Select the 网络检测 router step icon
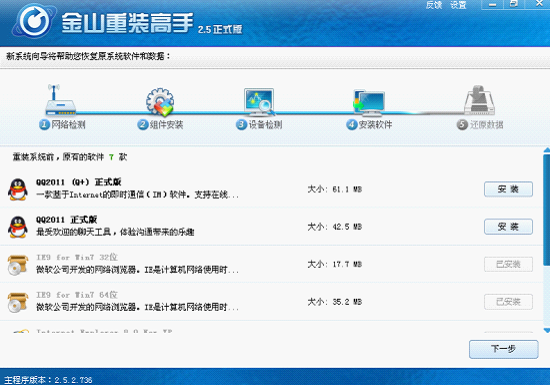Viewport: 550px width, 385px height. click(x=60, y=100)
